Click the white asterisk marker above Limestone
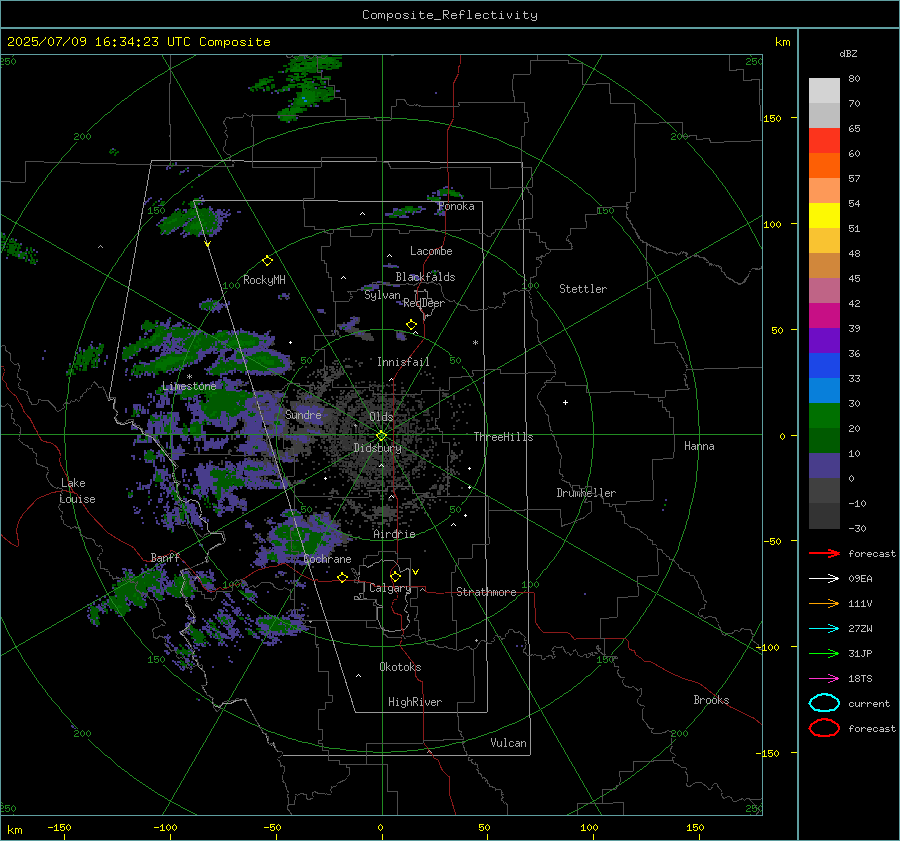The width and height of the screenshot is (900, 841). pos(189,377)
